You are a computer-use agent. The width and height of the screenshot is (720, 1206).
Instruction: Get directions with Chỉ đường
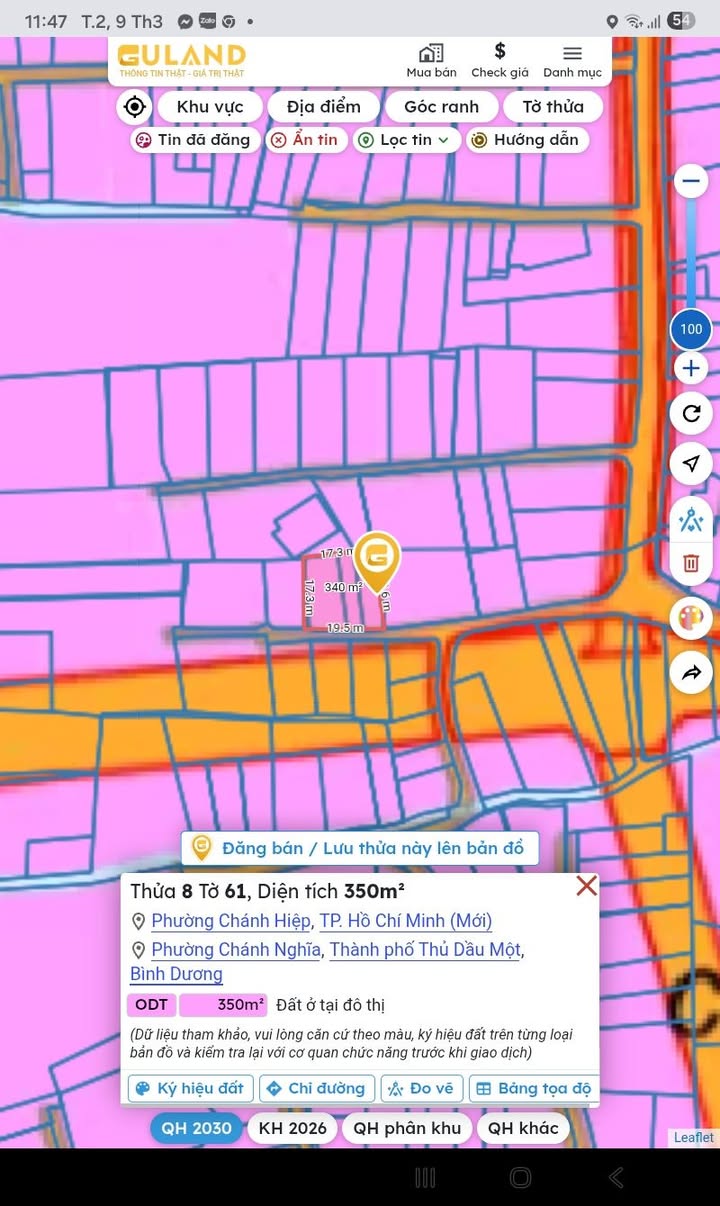tap(317, 1088)
